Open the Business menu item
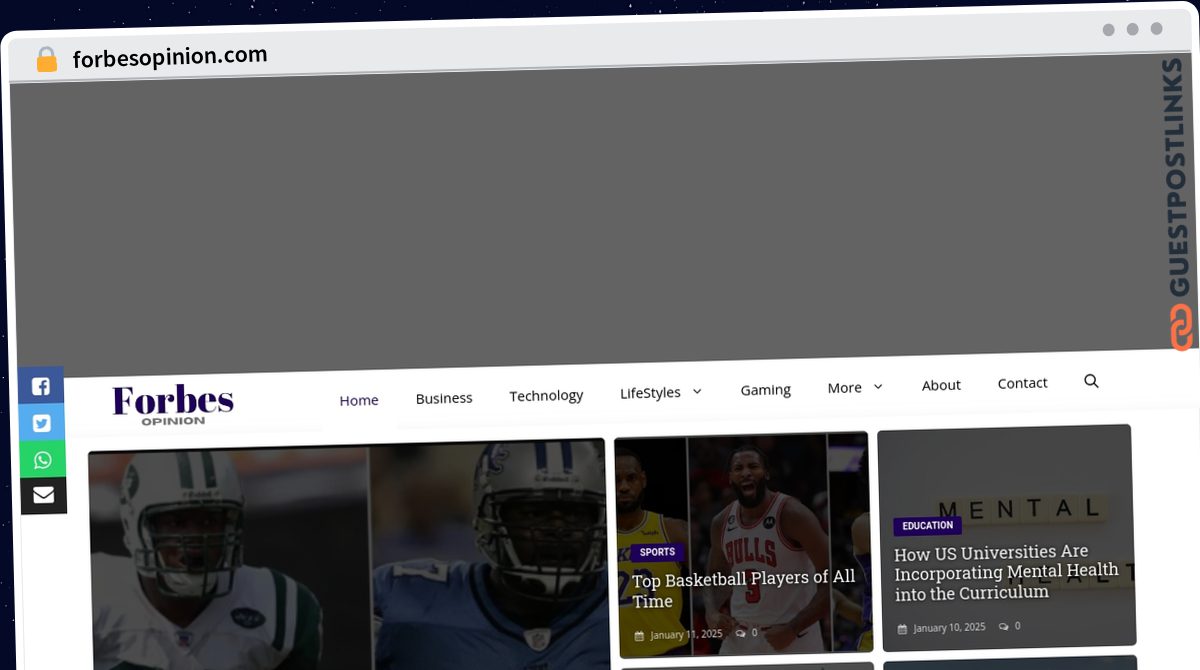The height and width of the screenshot is (670, 1200). point(444,398)
